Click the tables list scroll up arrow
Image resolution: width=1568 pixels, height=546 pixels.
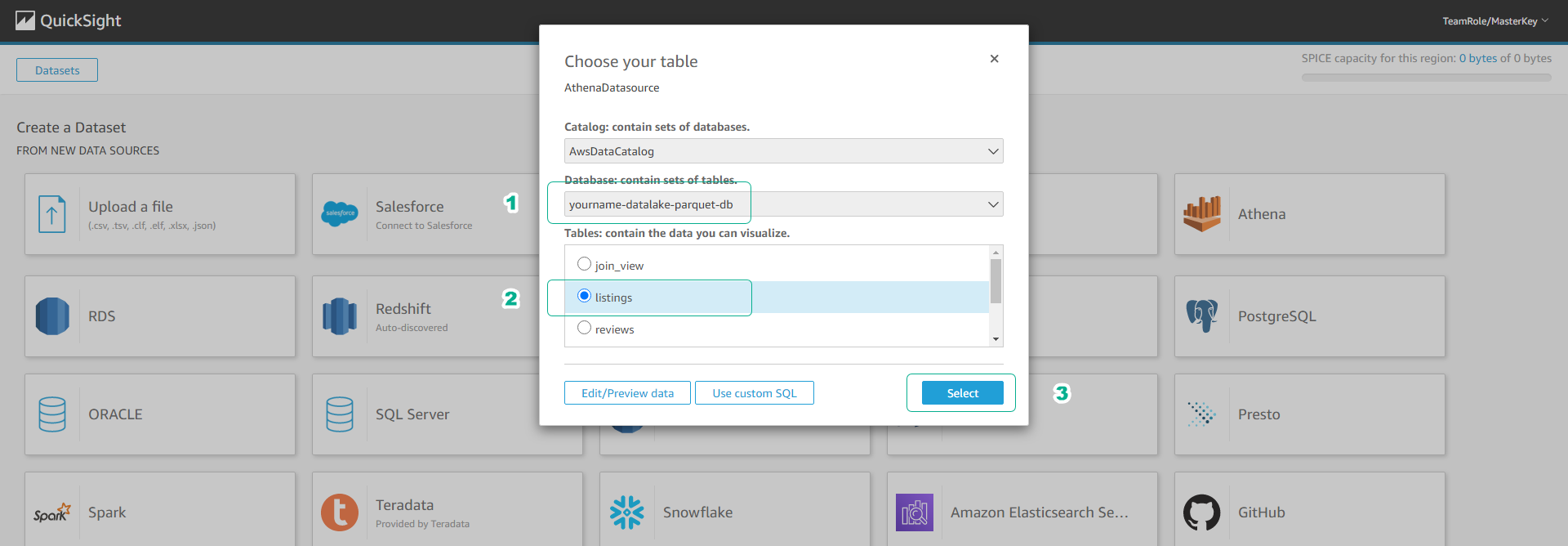(x=996, y=252)
